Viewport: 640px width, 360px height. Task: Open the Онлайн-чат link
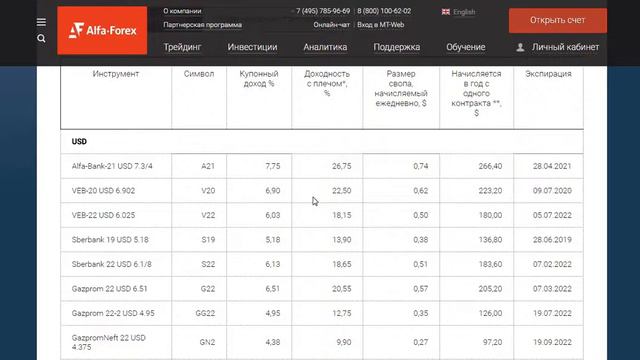click(x=331, y=24)
